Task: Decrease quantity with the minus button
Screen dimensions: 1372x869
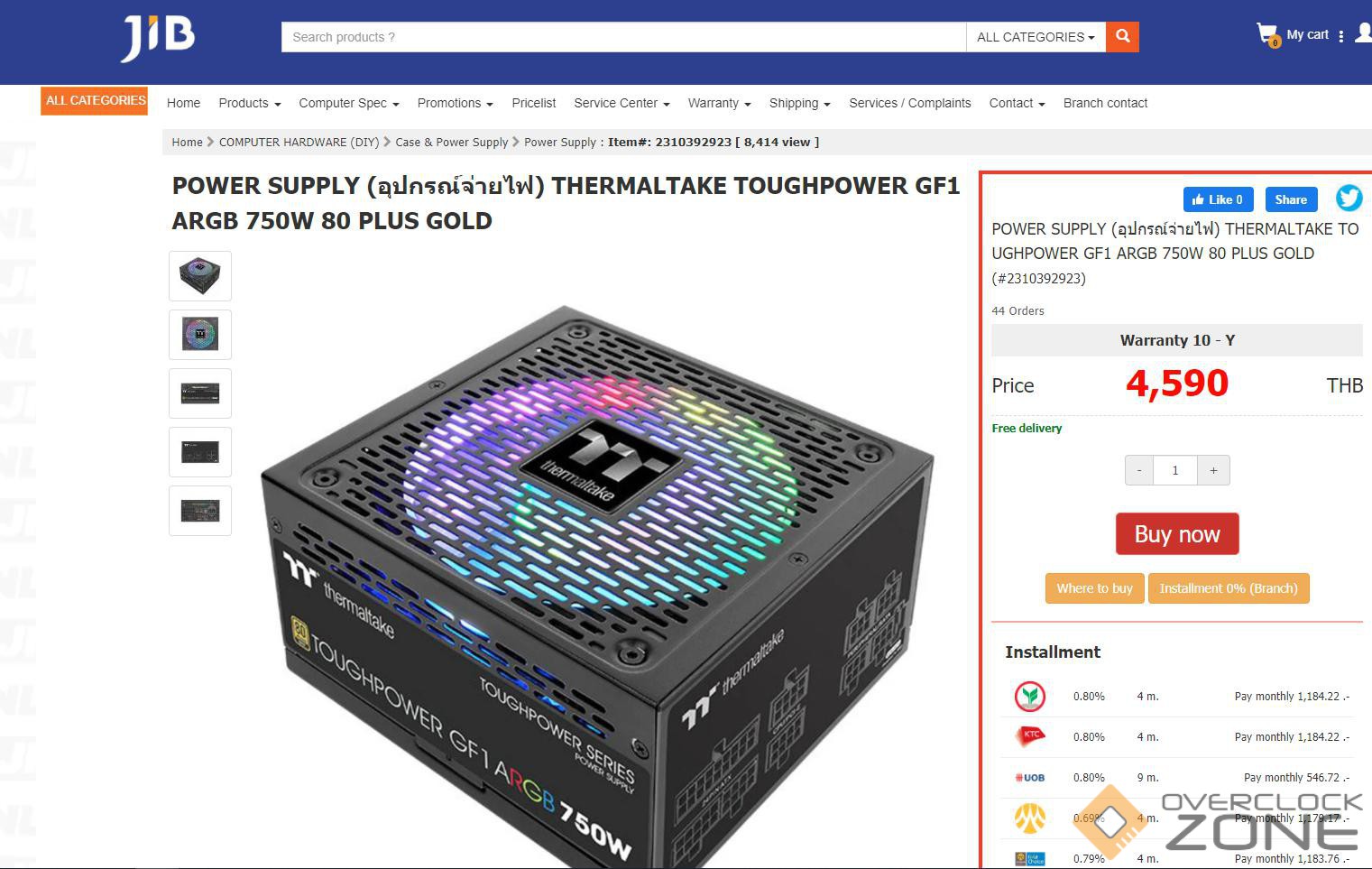Action: (x=1139, y=470)
